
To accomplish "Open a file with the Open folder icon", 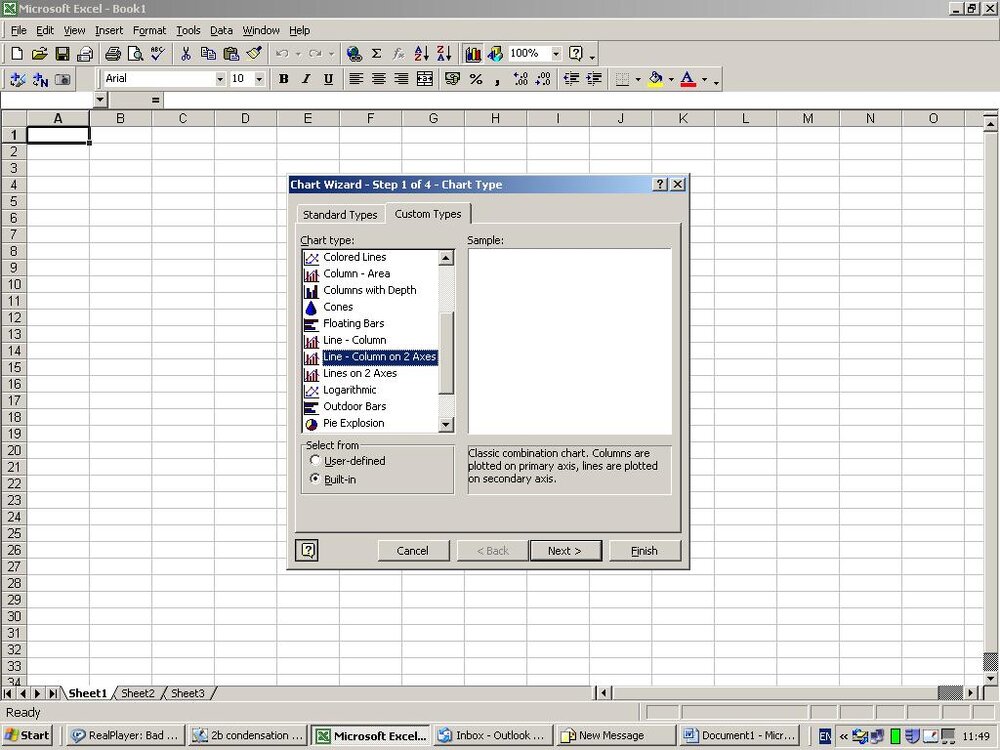I will (40, 54).
